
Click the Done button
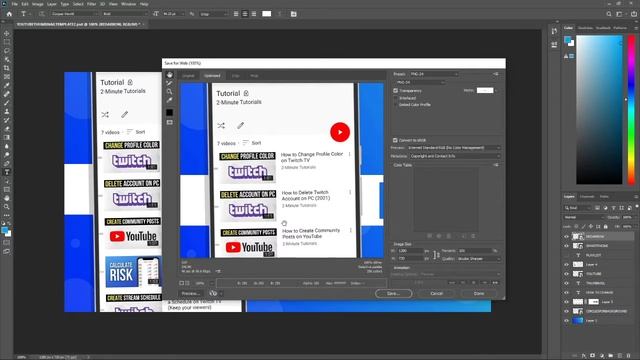[479, 293]
